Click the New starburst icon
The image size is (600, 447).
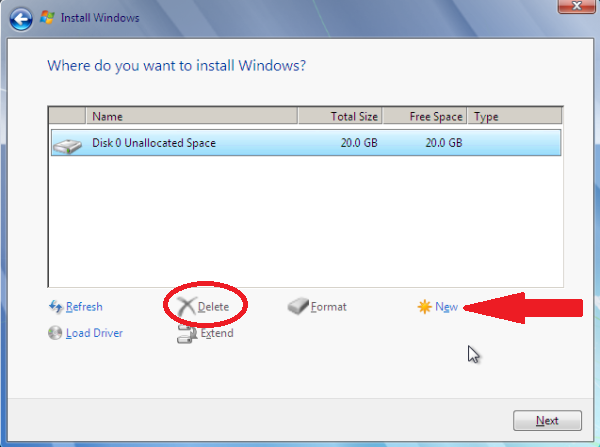425,307
